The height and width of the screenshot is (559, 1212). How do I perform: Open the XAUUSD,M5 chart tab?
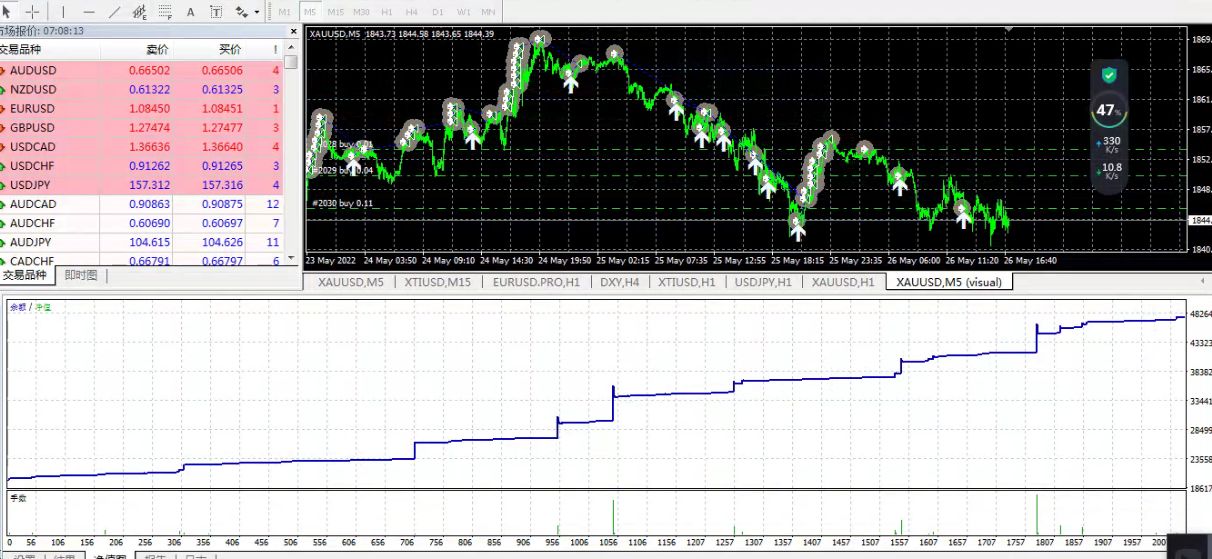pyautogui.click(x=350, y=282)
